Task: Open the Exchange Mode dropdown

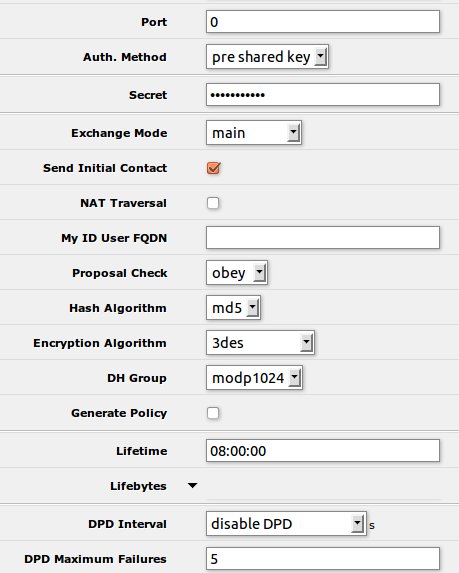Action: 254,133
